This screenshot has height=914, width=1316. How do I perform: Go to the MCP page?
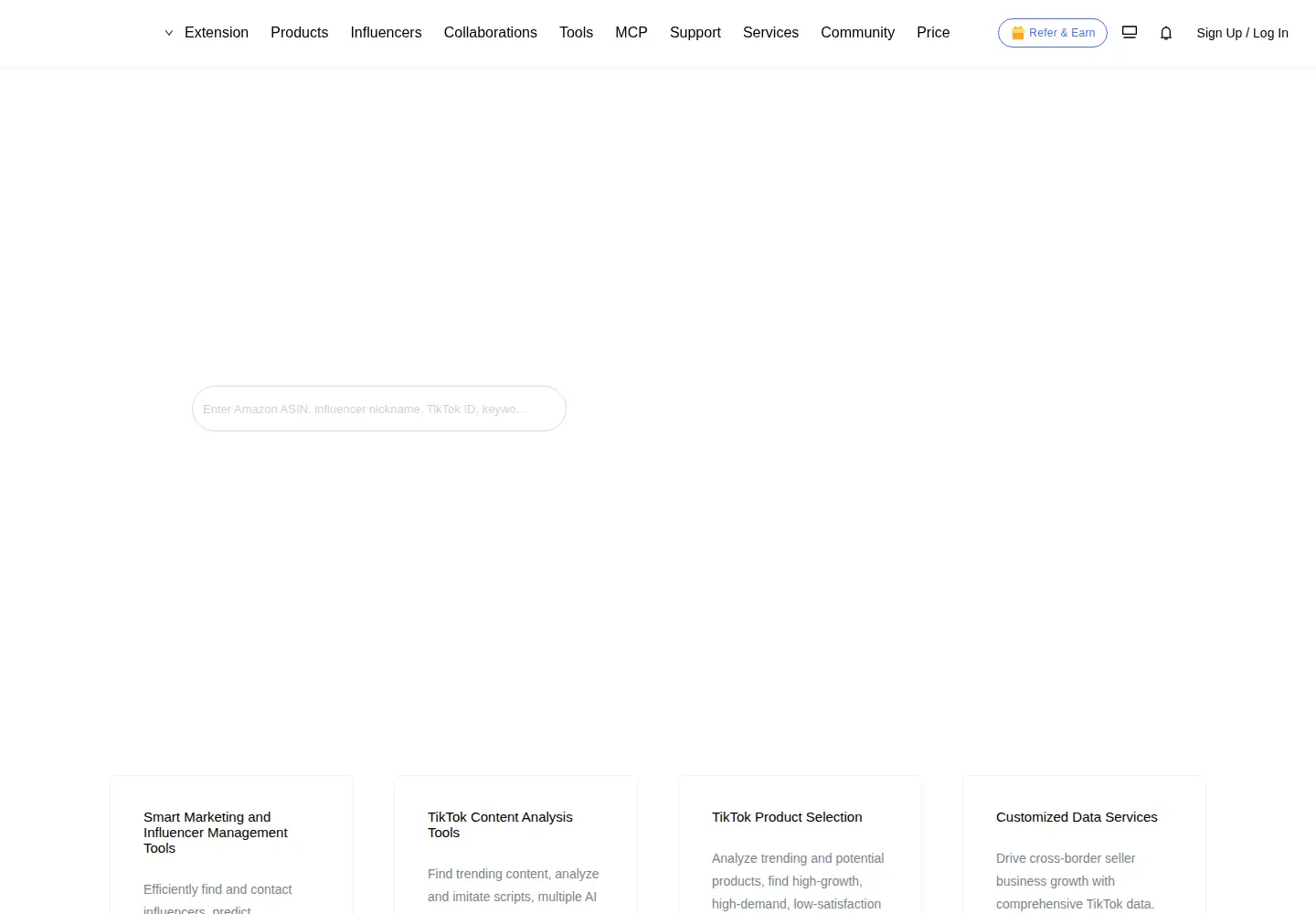(x=631, y=33)
